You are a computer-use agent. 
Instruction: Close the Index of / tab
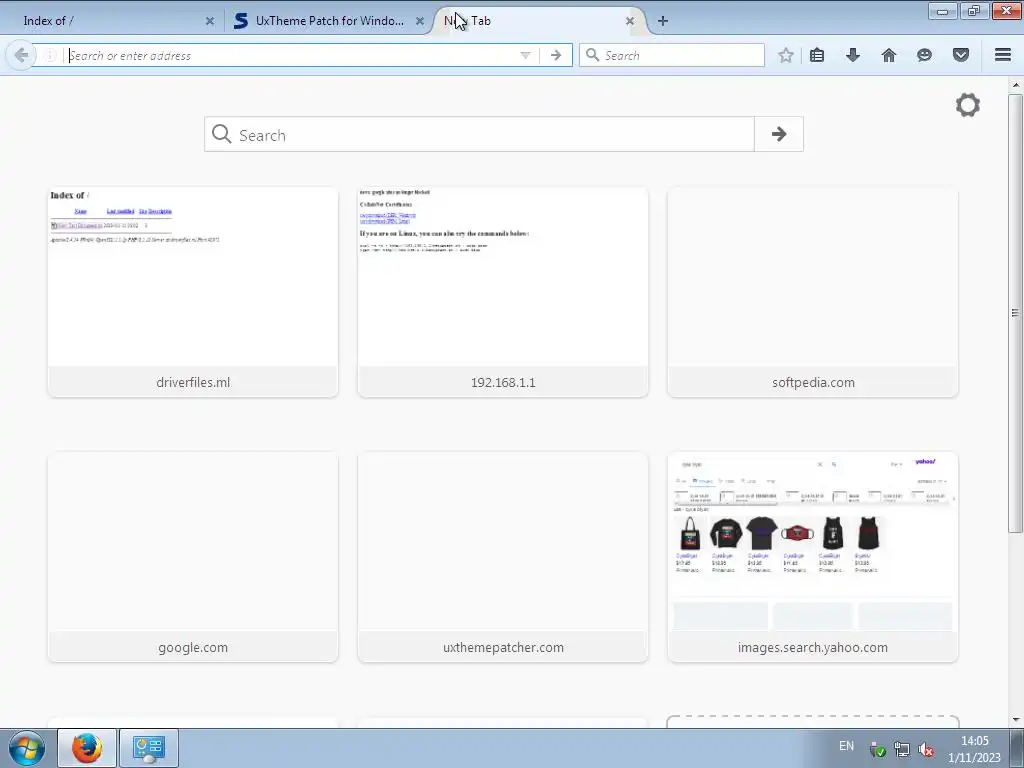(x=210, y=21)
